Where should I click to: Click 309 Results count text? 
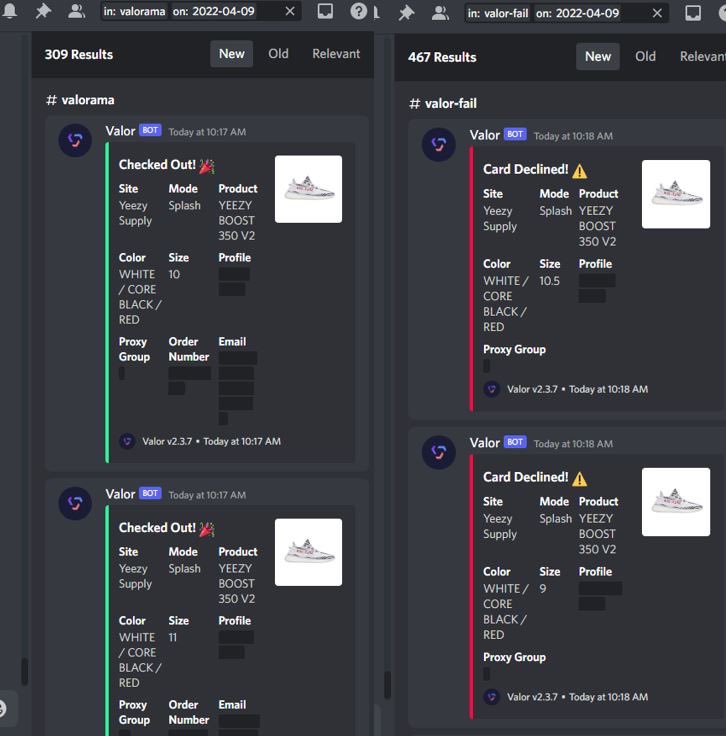[79, 54]
